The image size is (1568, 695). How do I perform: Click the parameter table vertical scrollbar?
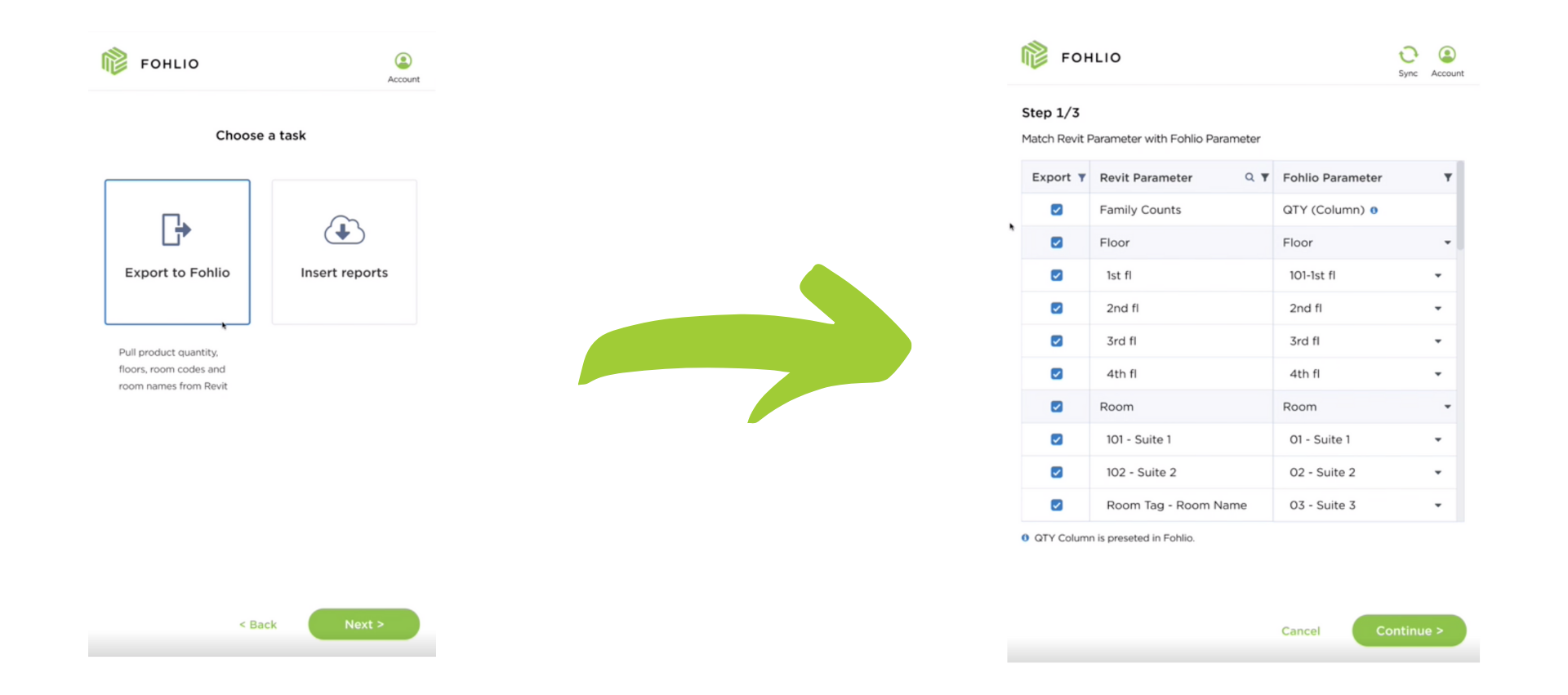(x=1460, y=204)
